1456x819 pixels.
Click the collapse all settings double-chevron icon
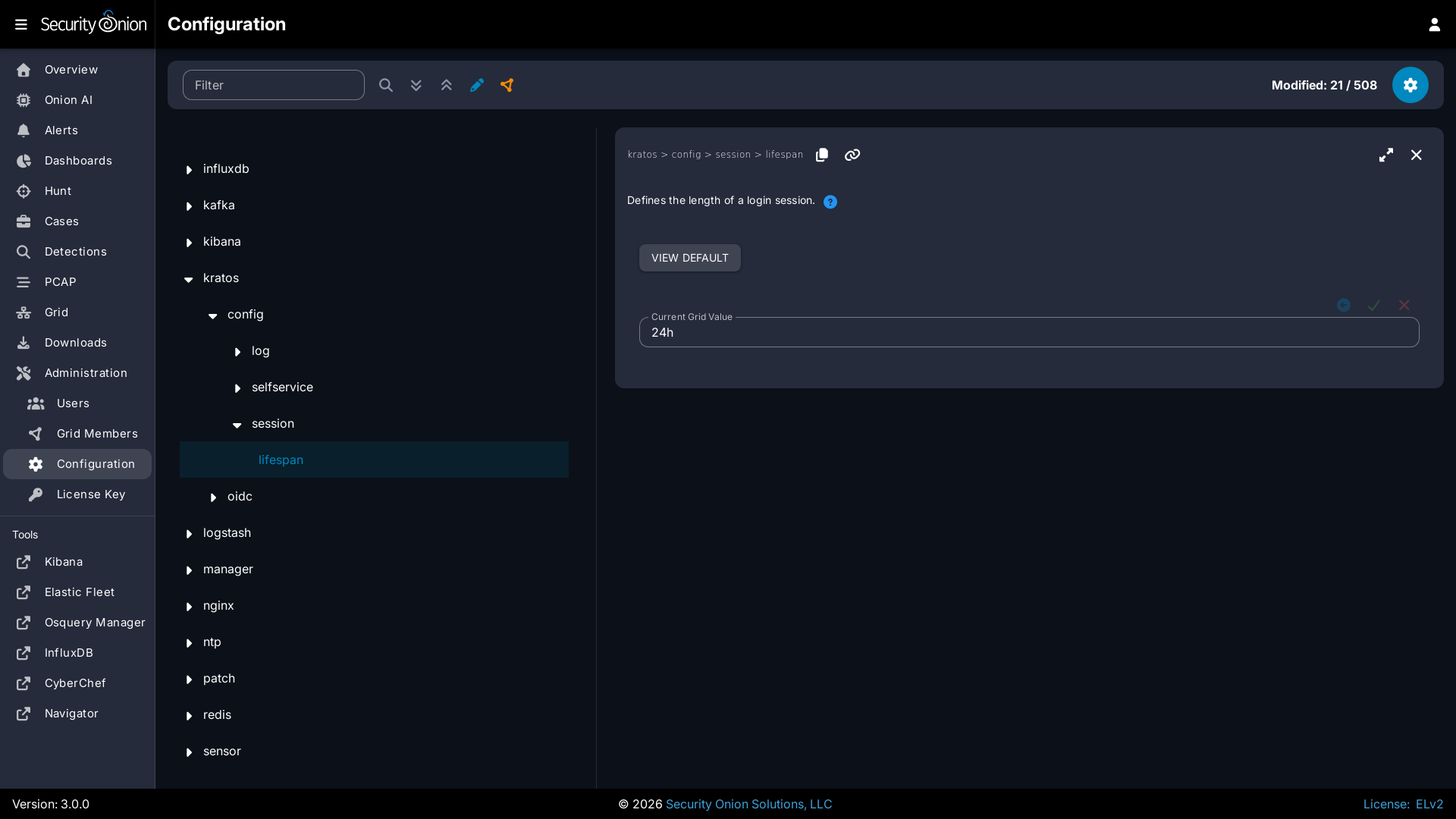(x=446, y=85)
